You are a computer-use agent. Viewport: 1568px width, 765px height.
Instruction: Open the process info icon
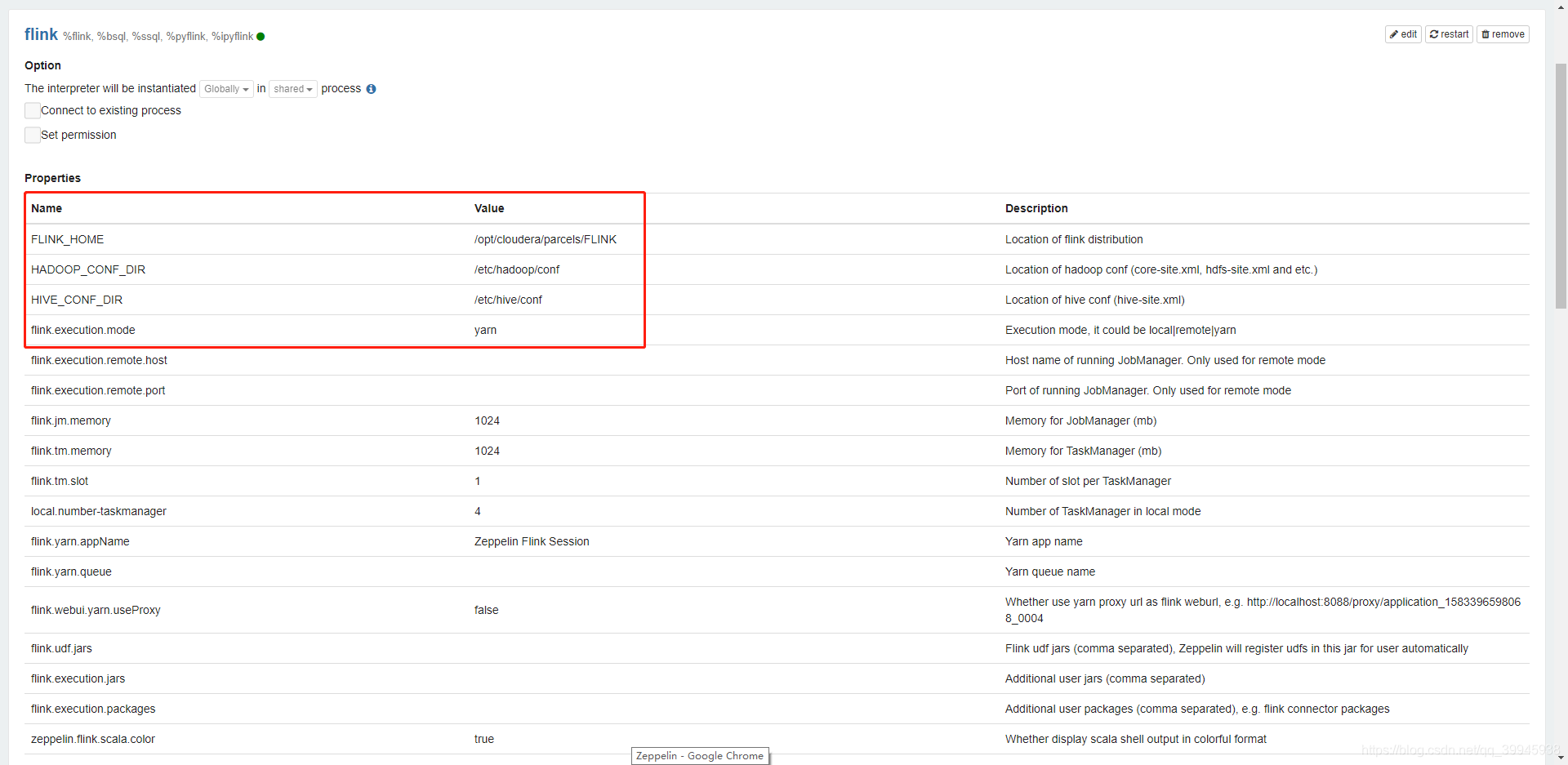[371, 89]
